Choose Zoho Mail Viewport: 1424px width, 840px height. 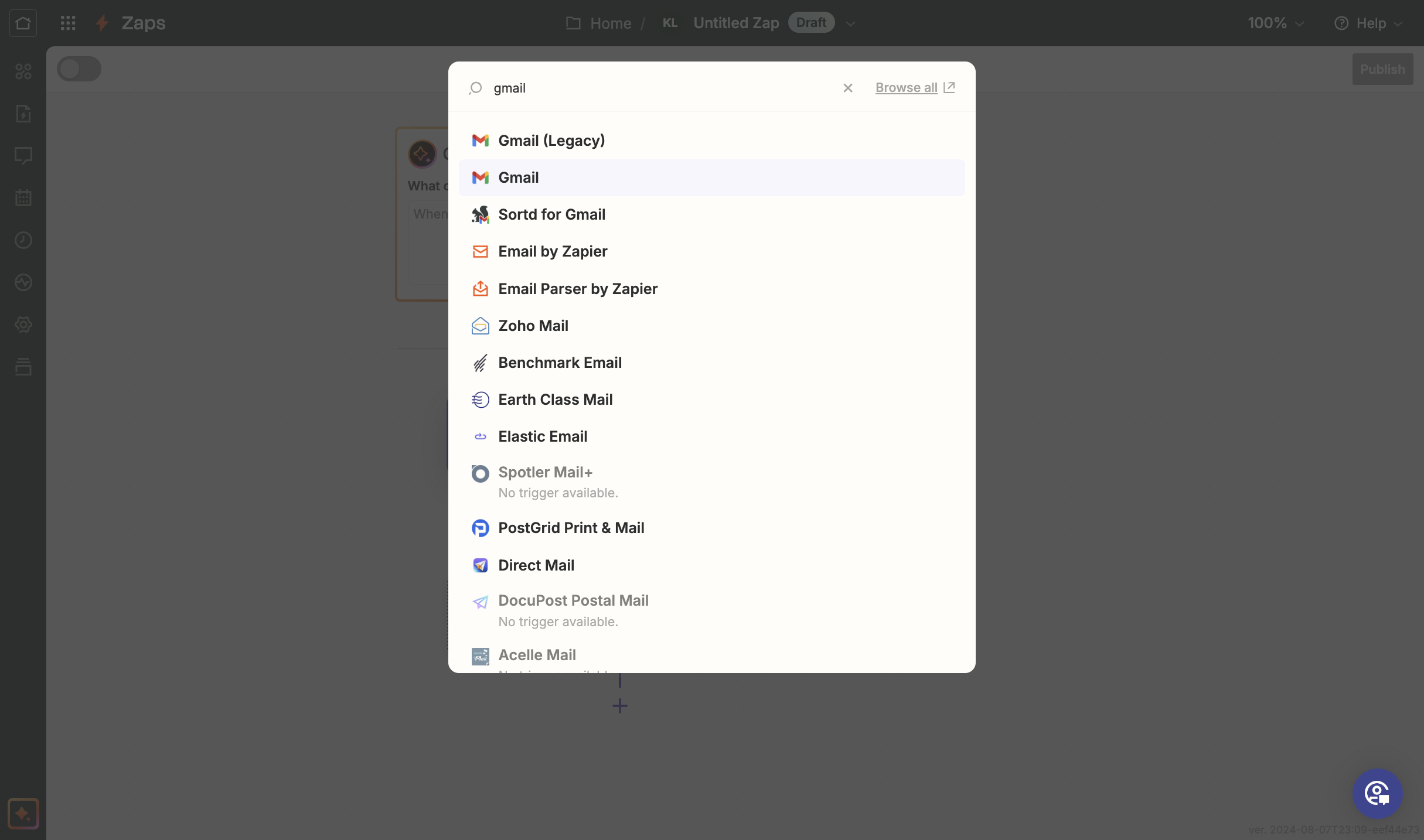[x=711, y=326]
